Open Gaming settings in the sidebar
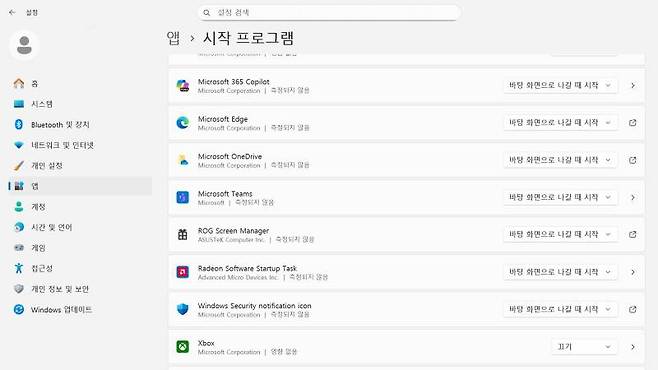Screen dimensions: 658x370 point(80,248)
